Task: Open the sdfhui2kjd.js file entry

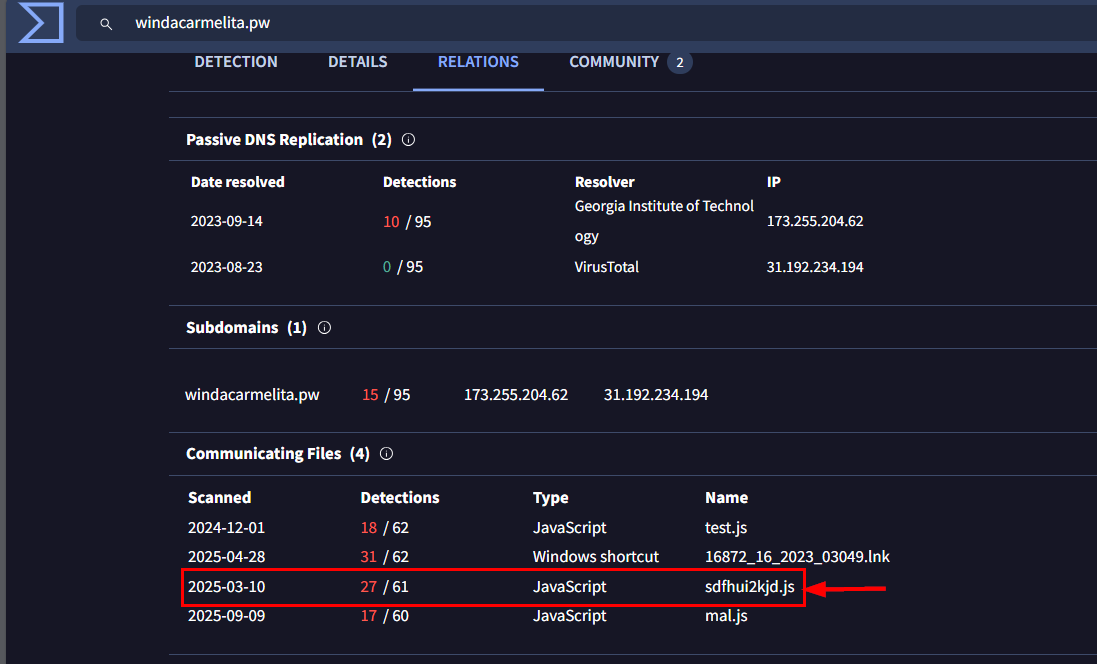Action: 749,587
